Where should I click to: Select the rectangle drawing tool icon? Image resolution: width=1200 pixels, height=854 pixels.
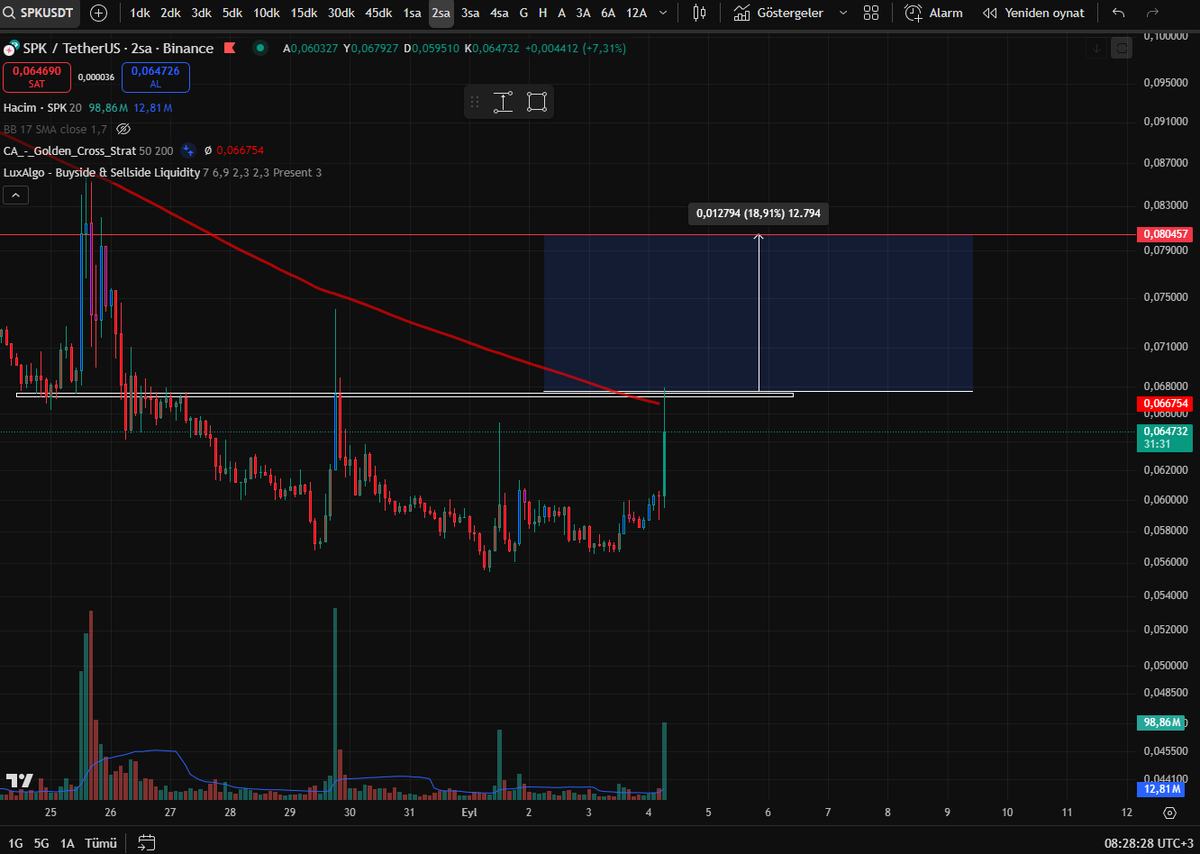pos(537,102)
